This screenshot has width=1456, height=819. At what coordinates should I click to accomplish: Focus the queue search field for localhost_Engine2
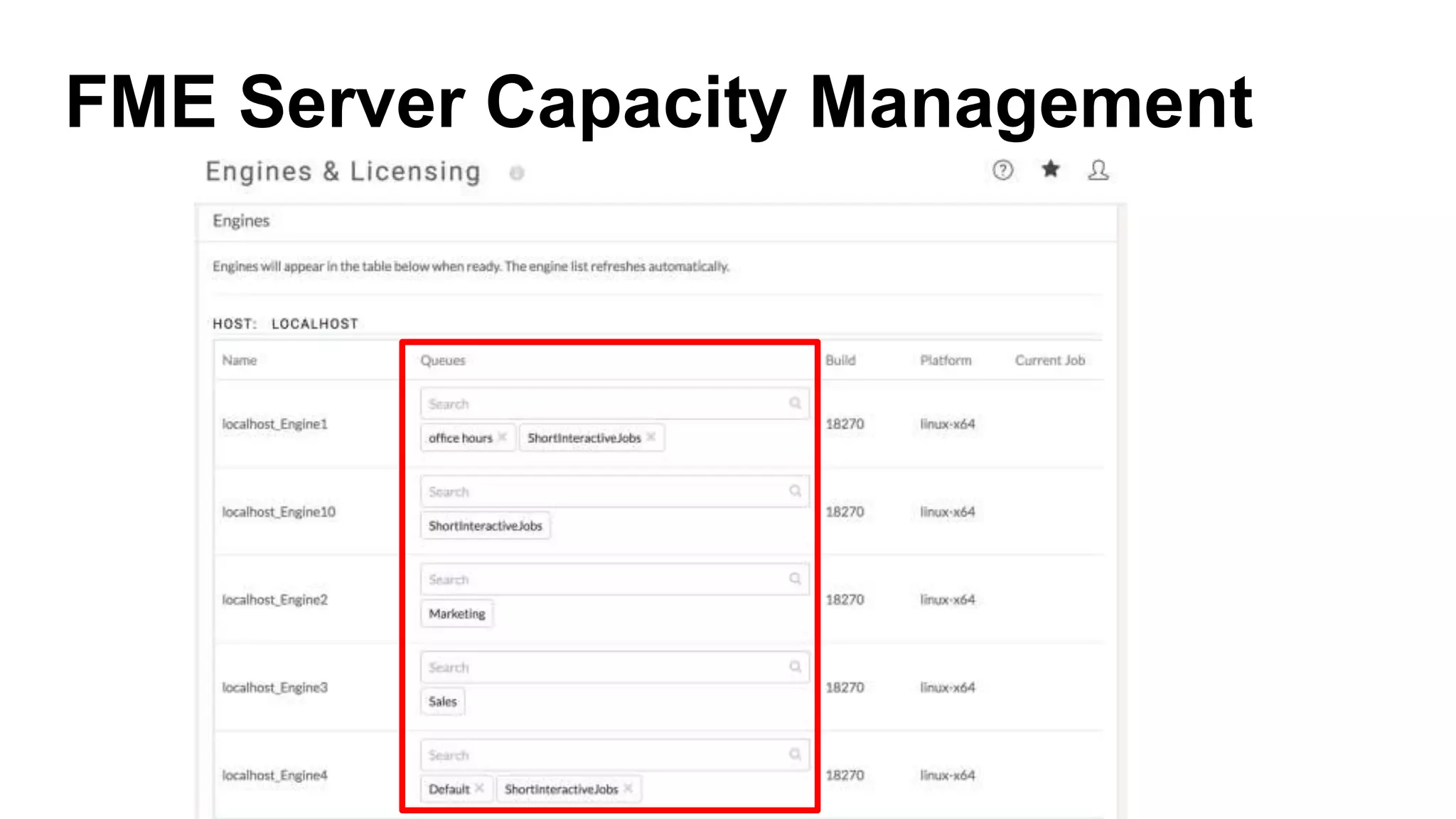(x=614, y=579)
